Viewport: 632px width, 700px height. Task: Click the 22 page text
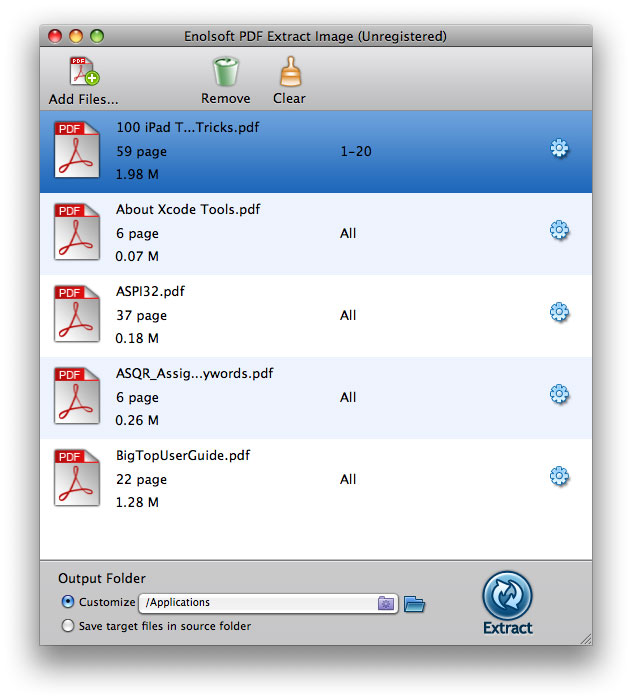[x=141, y=479]
